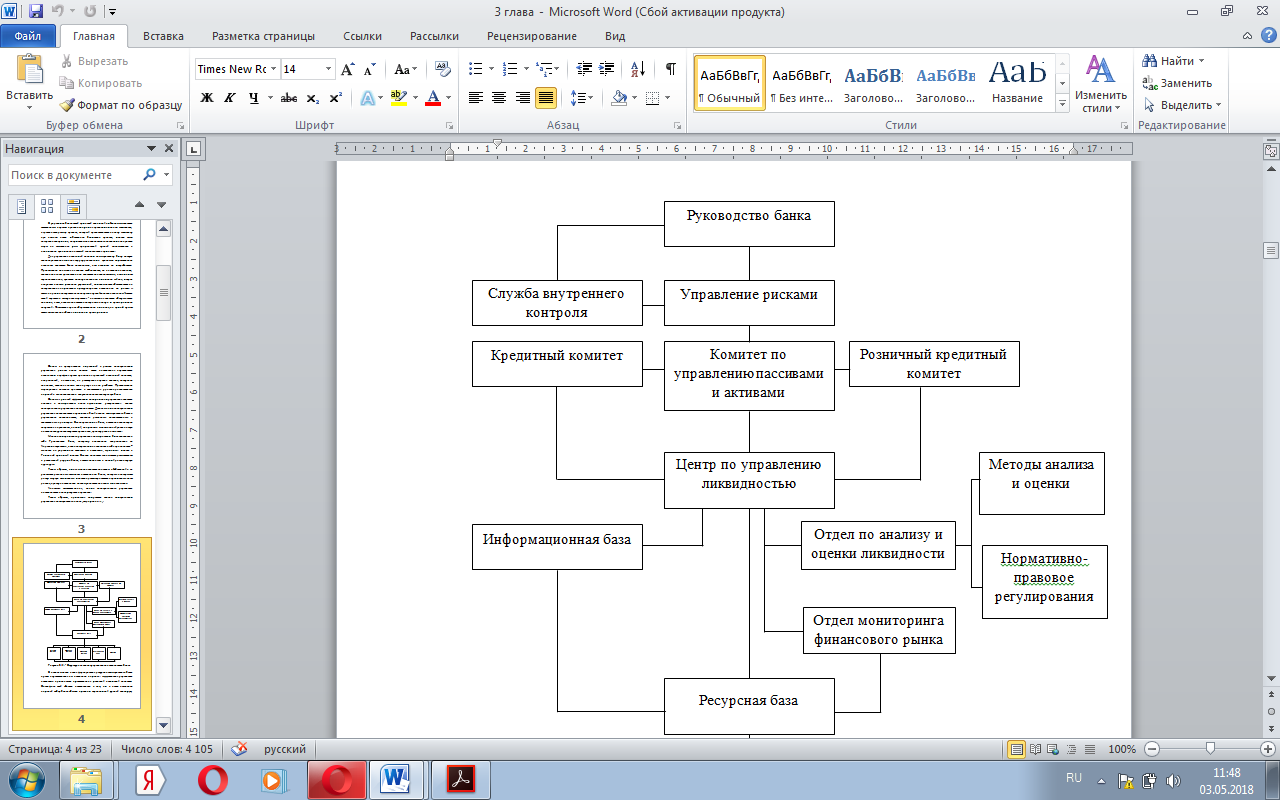The image size is (1280, 800).
Task: Center-align the text using ribbon icon
Action: 499,98
